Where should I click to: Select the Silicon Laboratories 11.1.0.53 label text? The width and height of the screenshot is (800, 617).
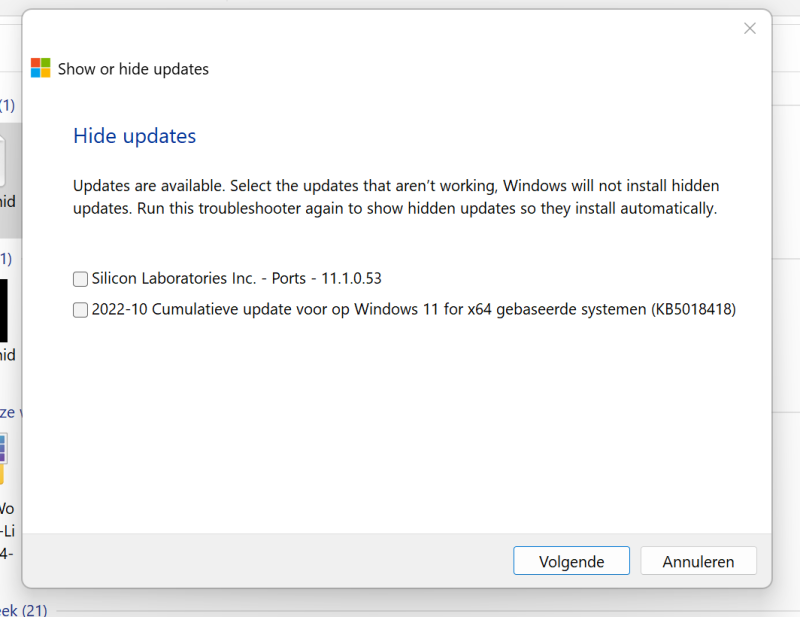[x=236, y=279]
